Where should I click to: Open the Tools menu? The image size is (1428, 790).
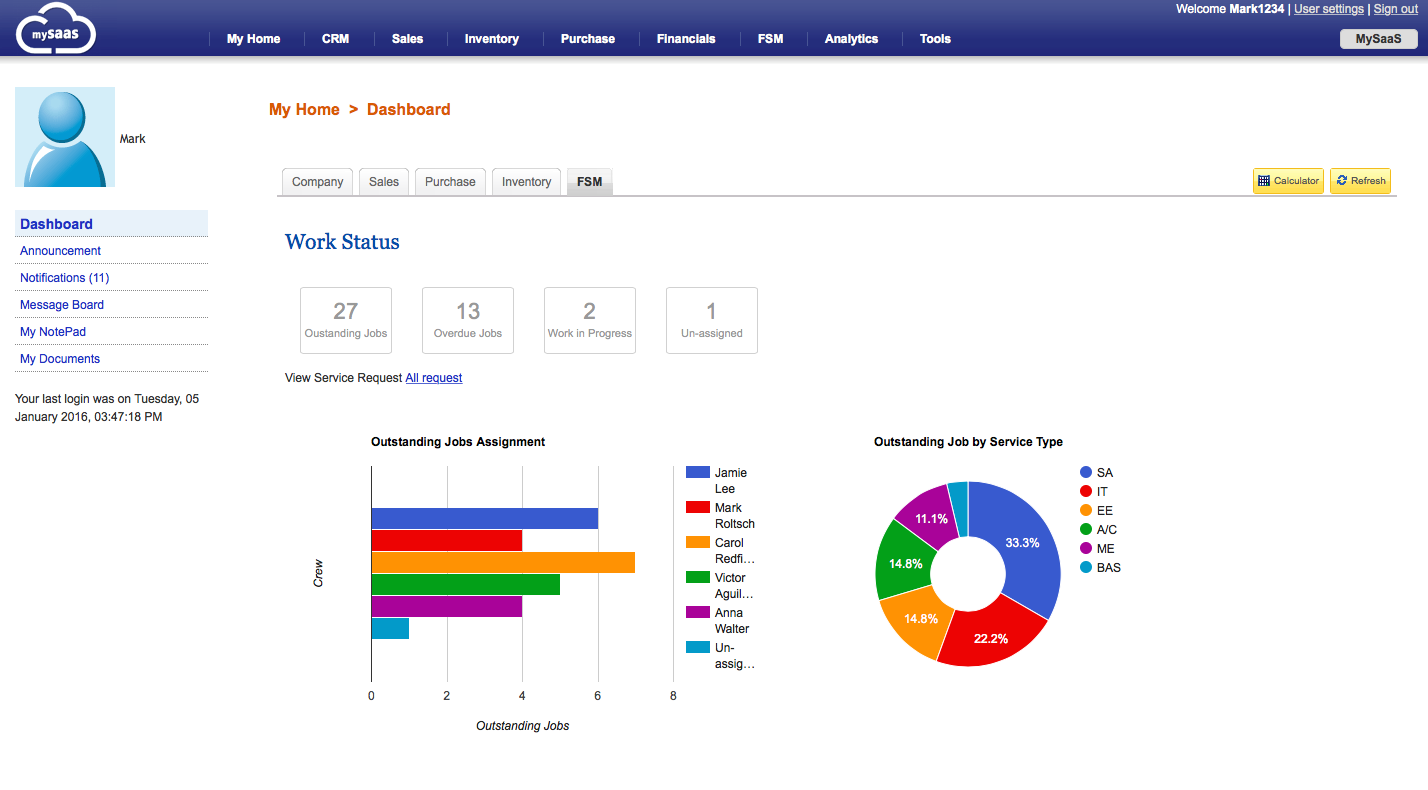(x=935, y=39)
